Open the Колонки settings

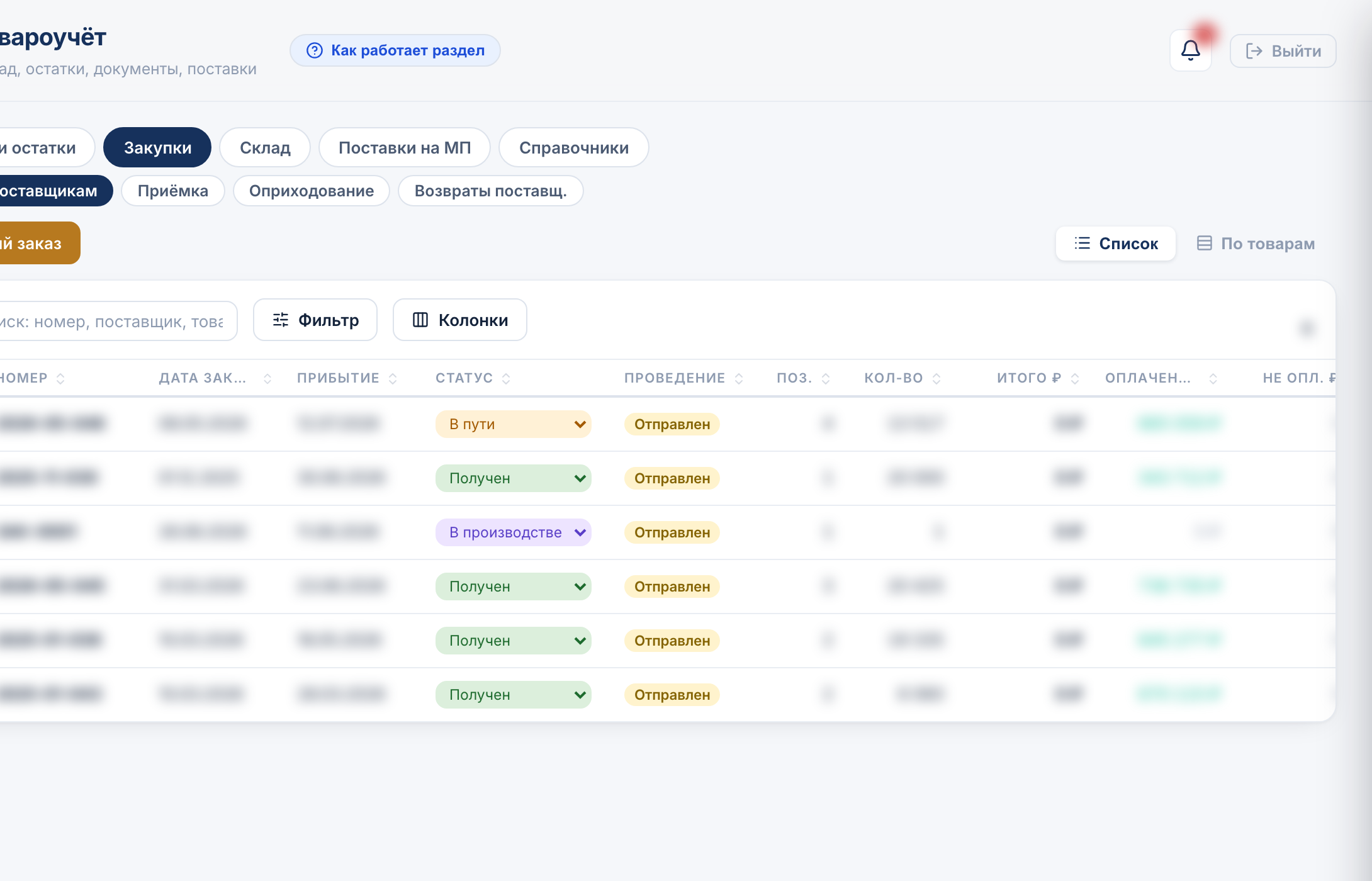click(x=460, y=320)
